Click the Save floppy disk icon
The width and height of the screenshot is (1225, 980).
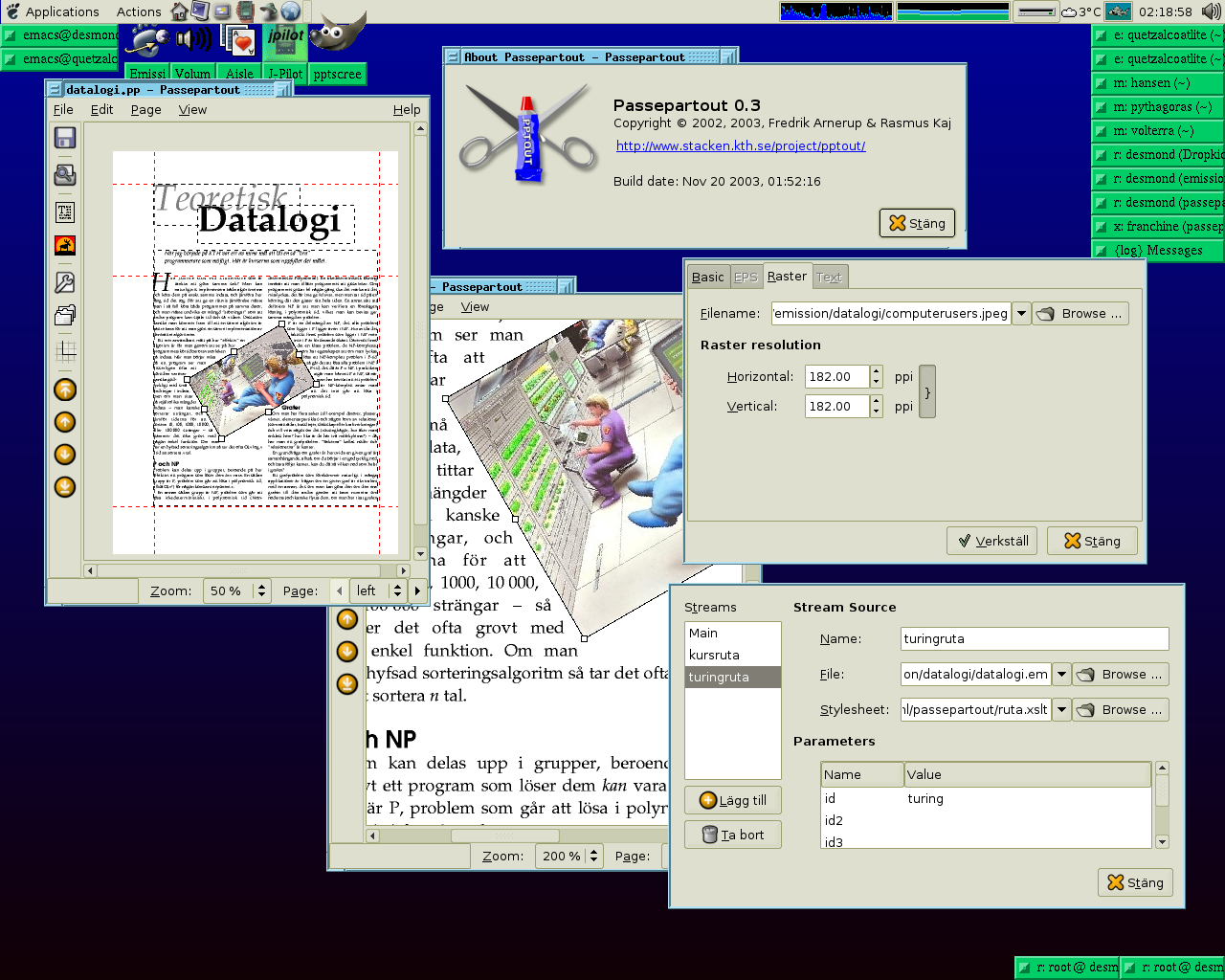[65, 139]
